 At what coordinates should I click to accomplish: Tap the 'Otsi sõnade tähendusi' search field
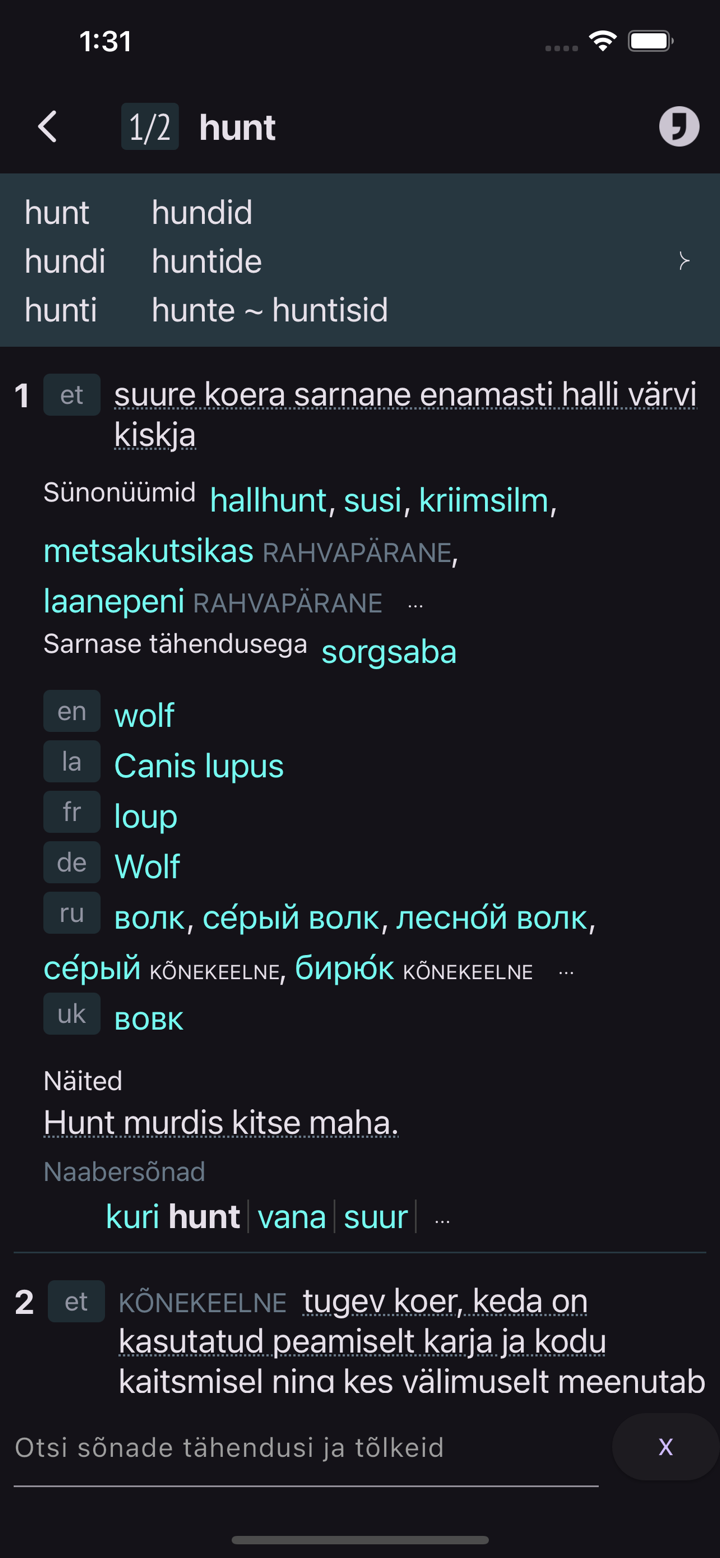[300, 1446]
